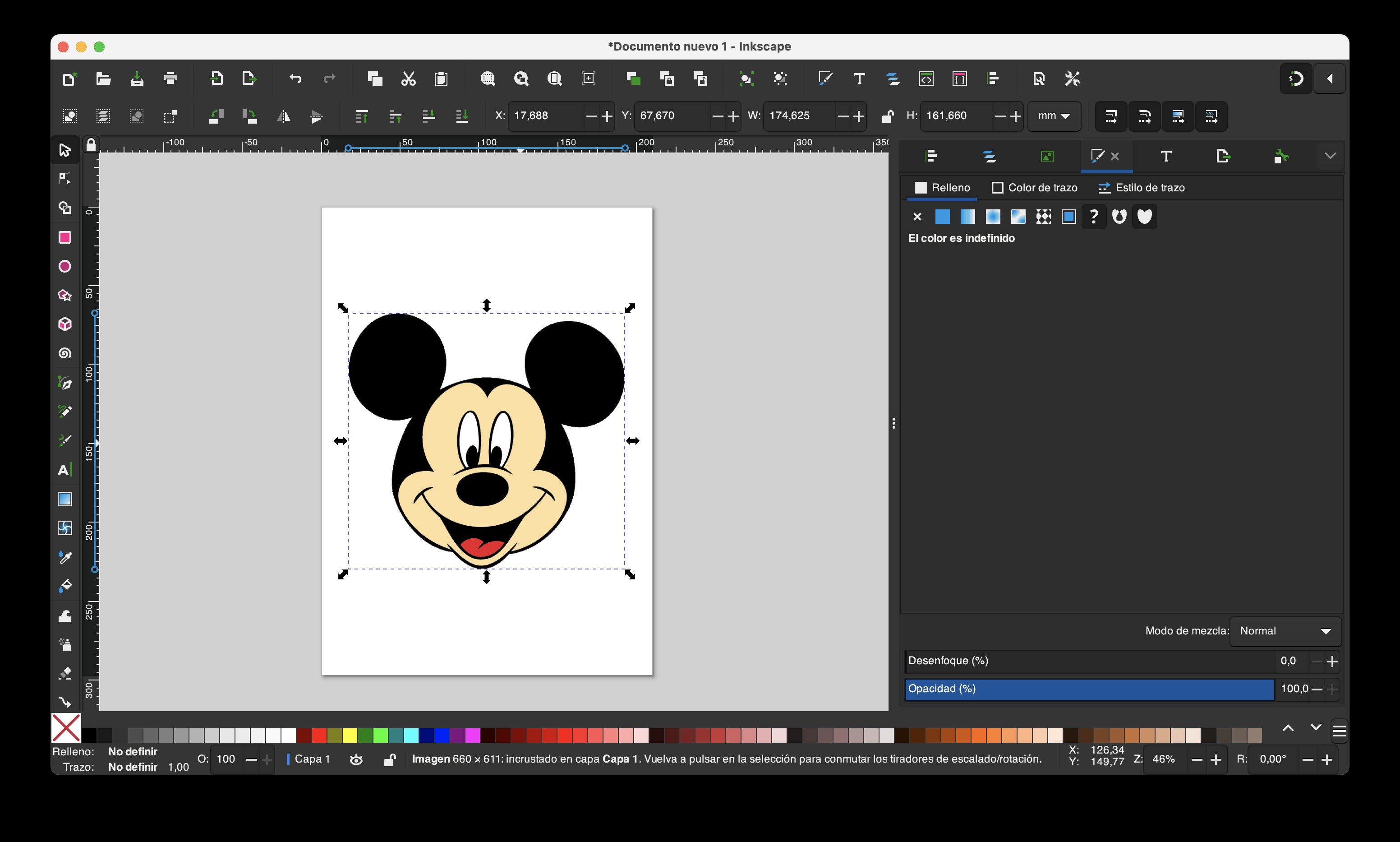Close the Fill and Stroke dock tab
1400x842 pixels.
(1115, 156)
